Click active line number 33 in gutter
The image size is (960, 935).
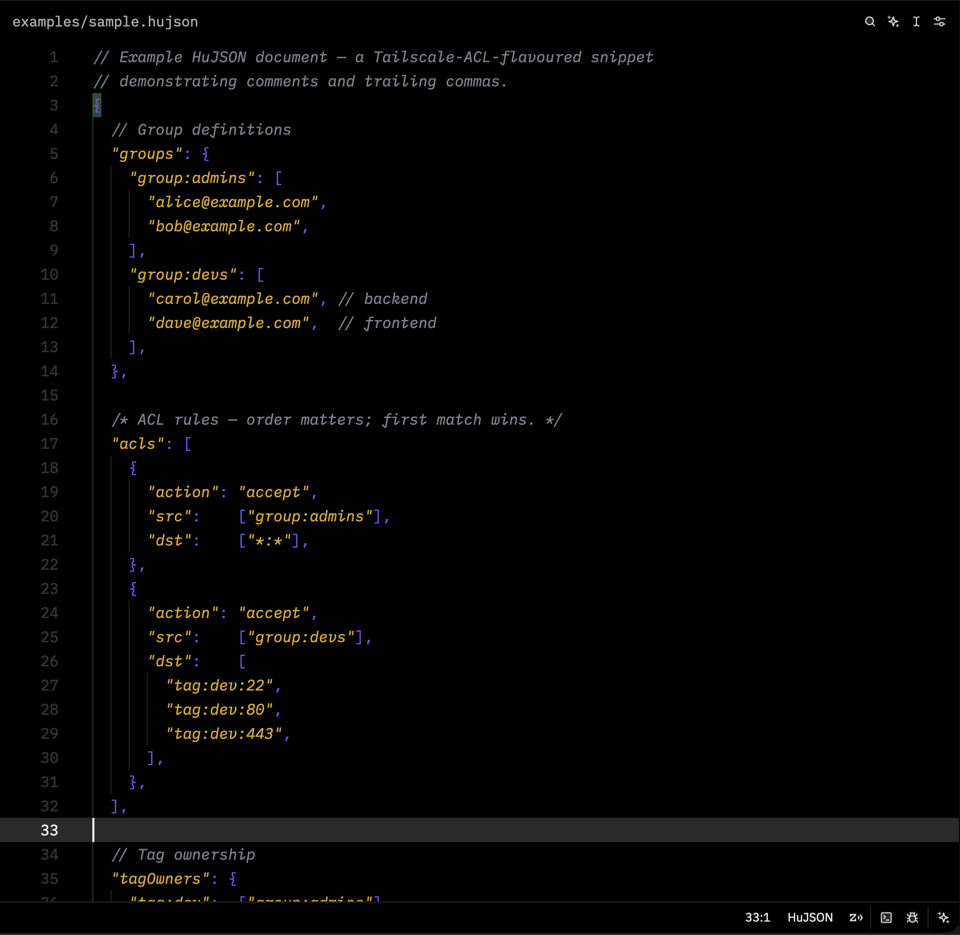click(x=50, y=830)
